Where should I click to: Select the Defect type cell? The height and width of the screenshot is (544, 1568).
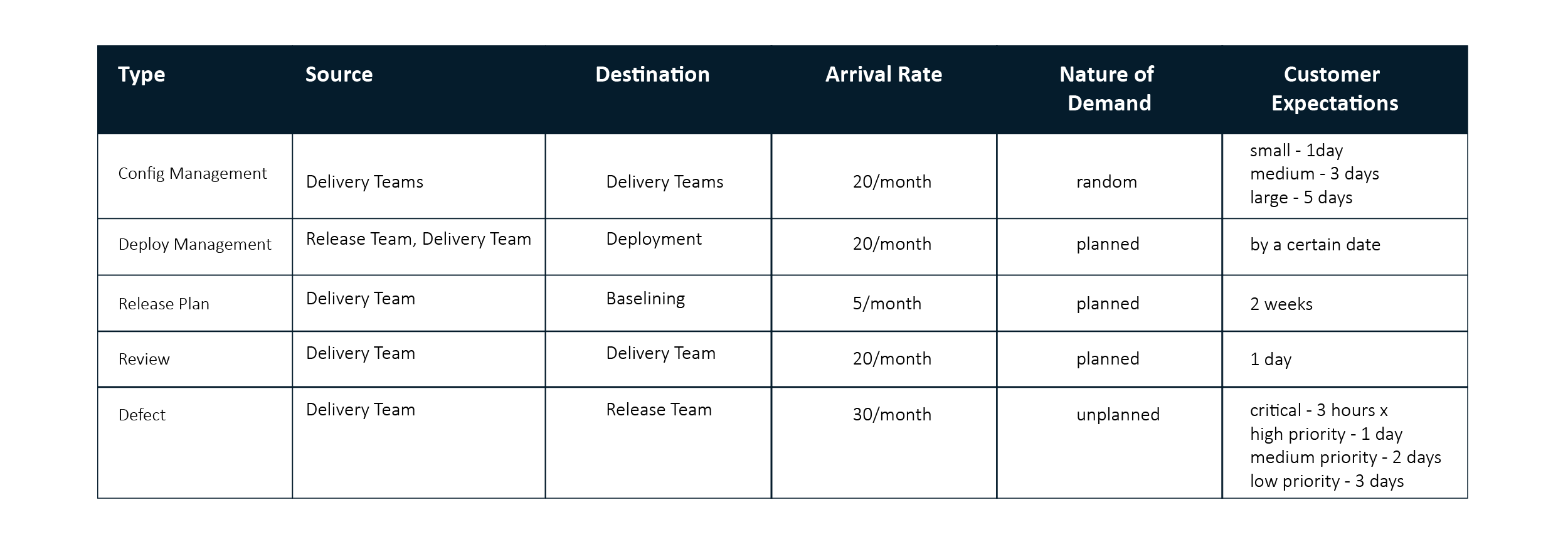click(x=142, y=415)
